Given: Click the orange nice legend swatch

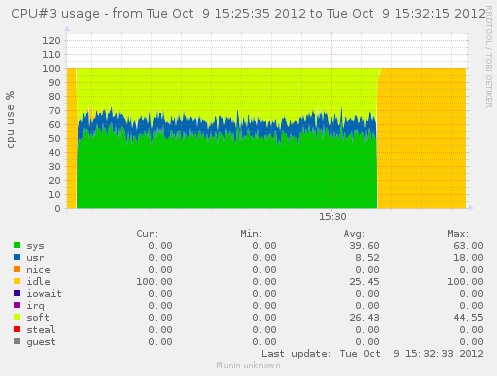Looking at the screenshot, I should (17, 269).
